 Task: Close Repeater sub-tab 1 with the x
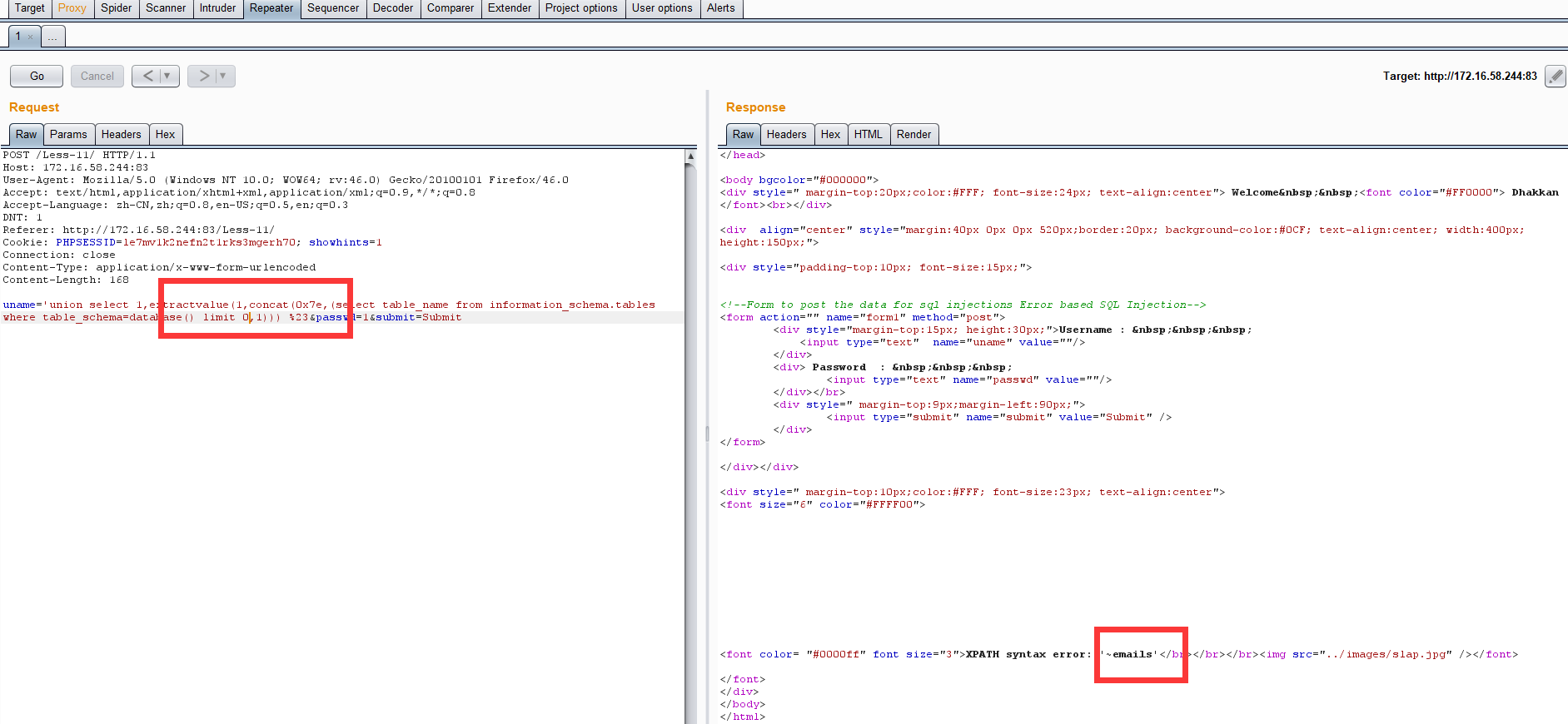click(x=31, y=37)
